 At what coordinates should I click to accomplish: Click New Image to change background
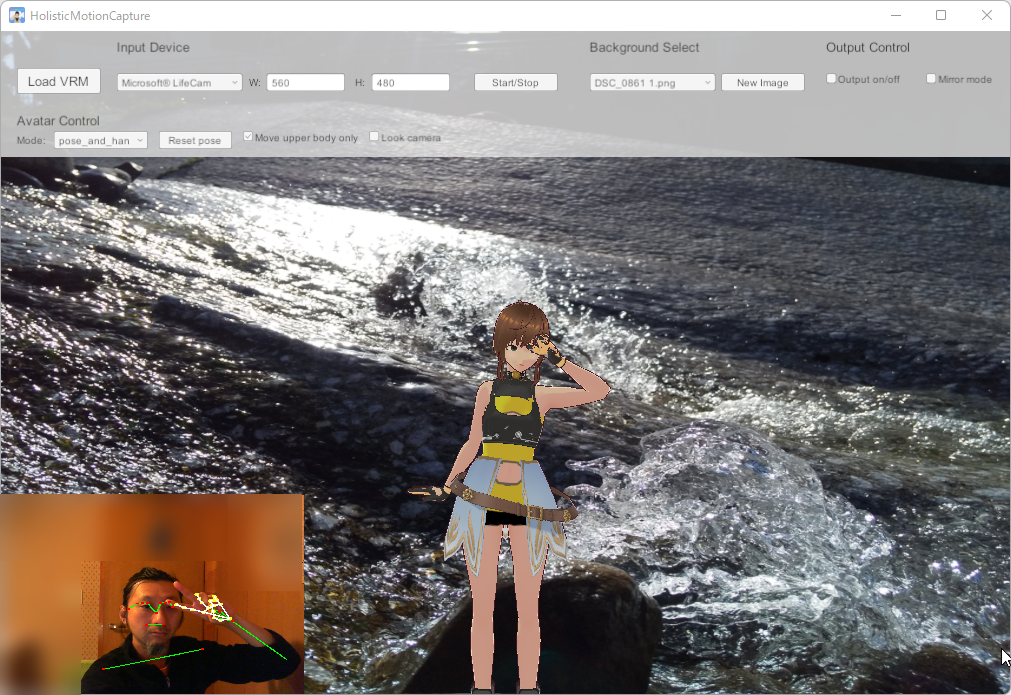[x=762, y=81]
